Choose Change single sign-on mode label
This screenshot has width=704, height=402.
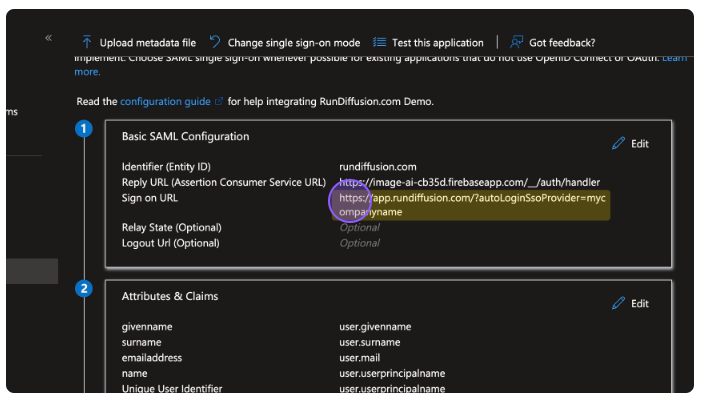tap(294, 43)
